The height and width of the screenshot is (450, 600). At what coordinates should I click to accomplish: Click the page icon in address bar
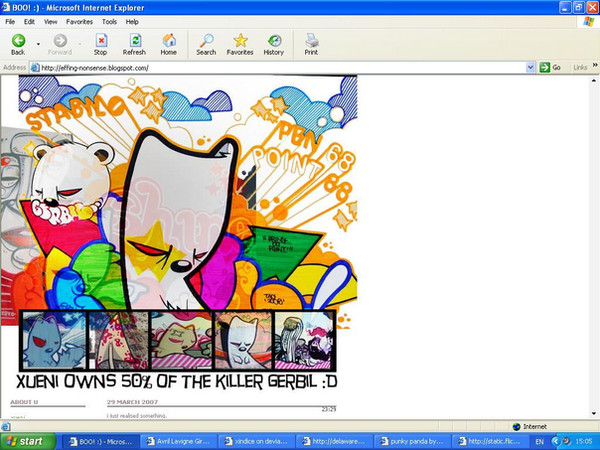[x=35, y=68]
